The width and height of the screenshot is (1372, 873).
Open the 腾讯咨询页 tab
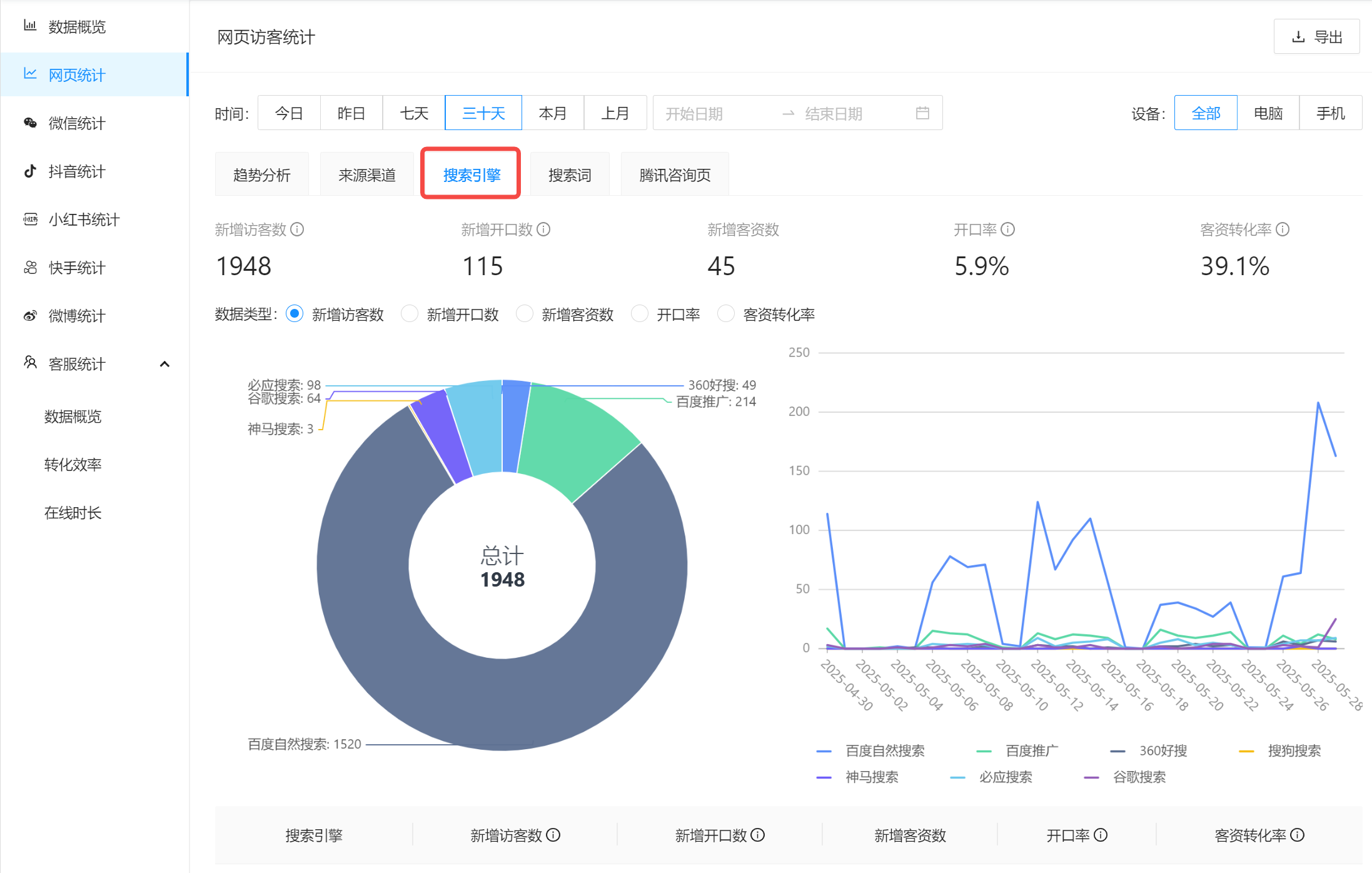tap(674, 174)
